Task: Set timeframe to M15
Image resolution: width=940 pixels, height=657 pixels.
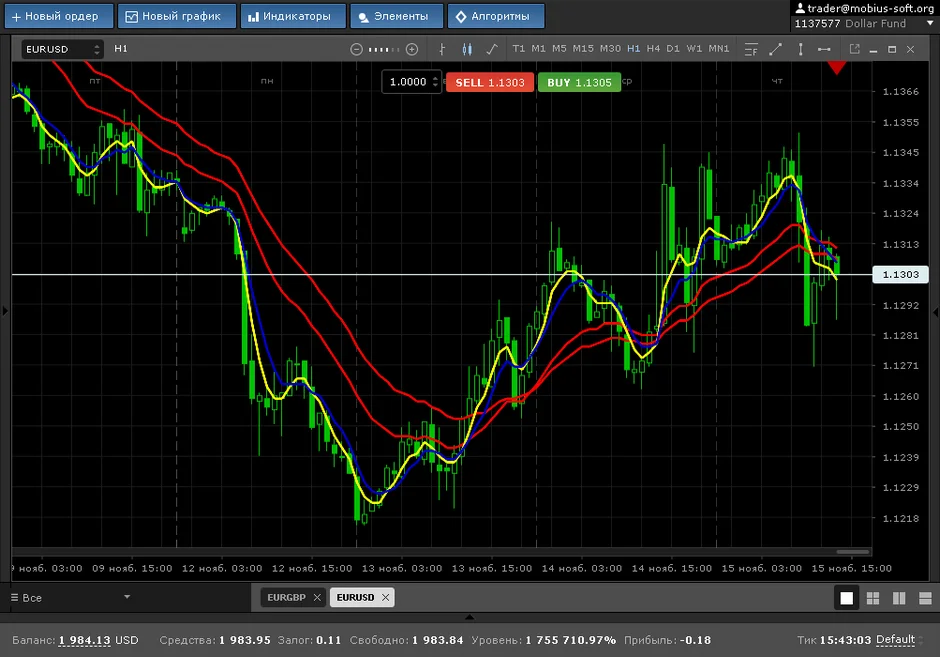Action: pyautogui.click(x=583, y=49)
